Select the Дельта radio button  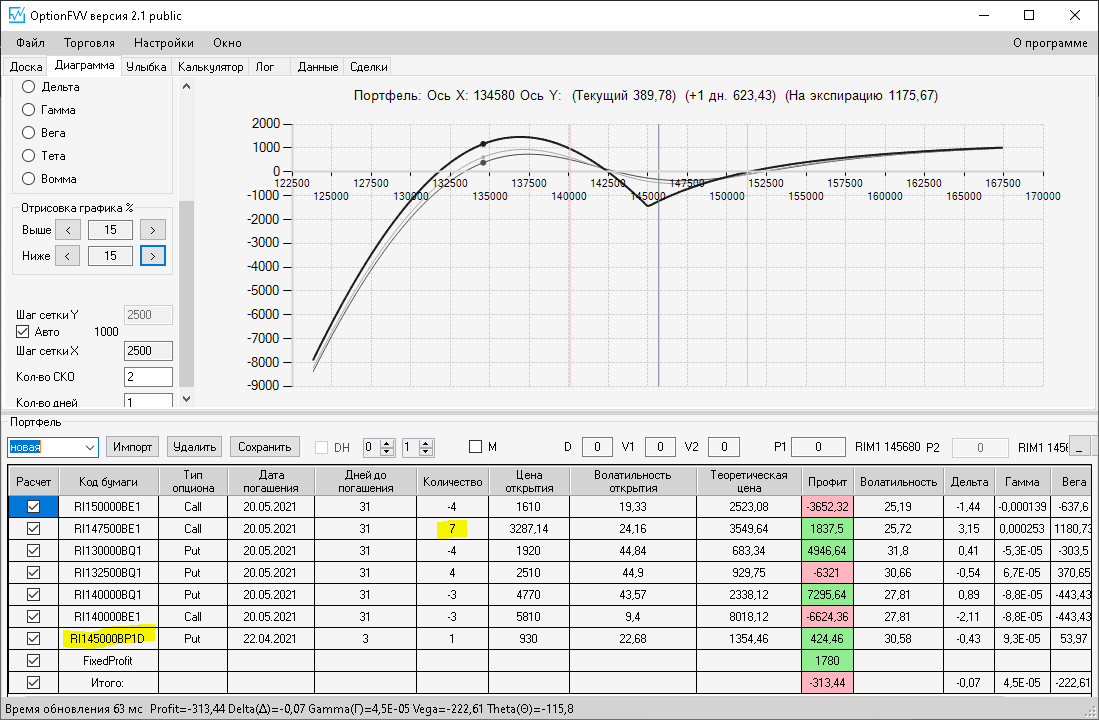(29, 87)
